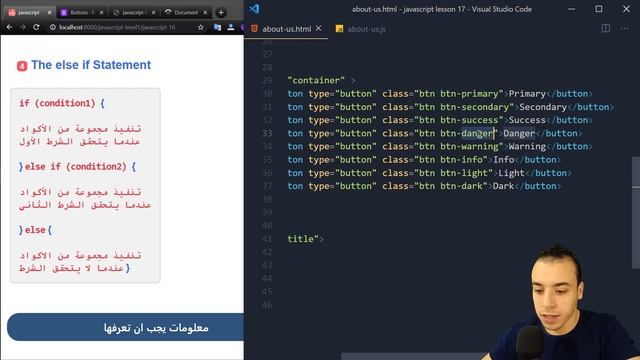Viewport: 640px width, 360px height.
Task: Click "btn btn-primary" class value on line 30
Action: coord(459,94)
